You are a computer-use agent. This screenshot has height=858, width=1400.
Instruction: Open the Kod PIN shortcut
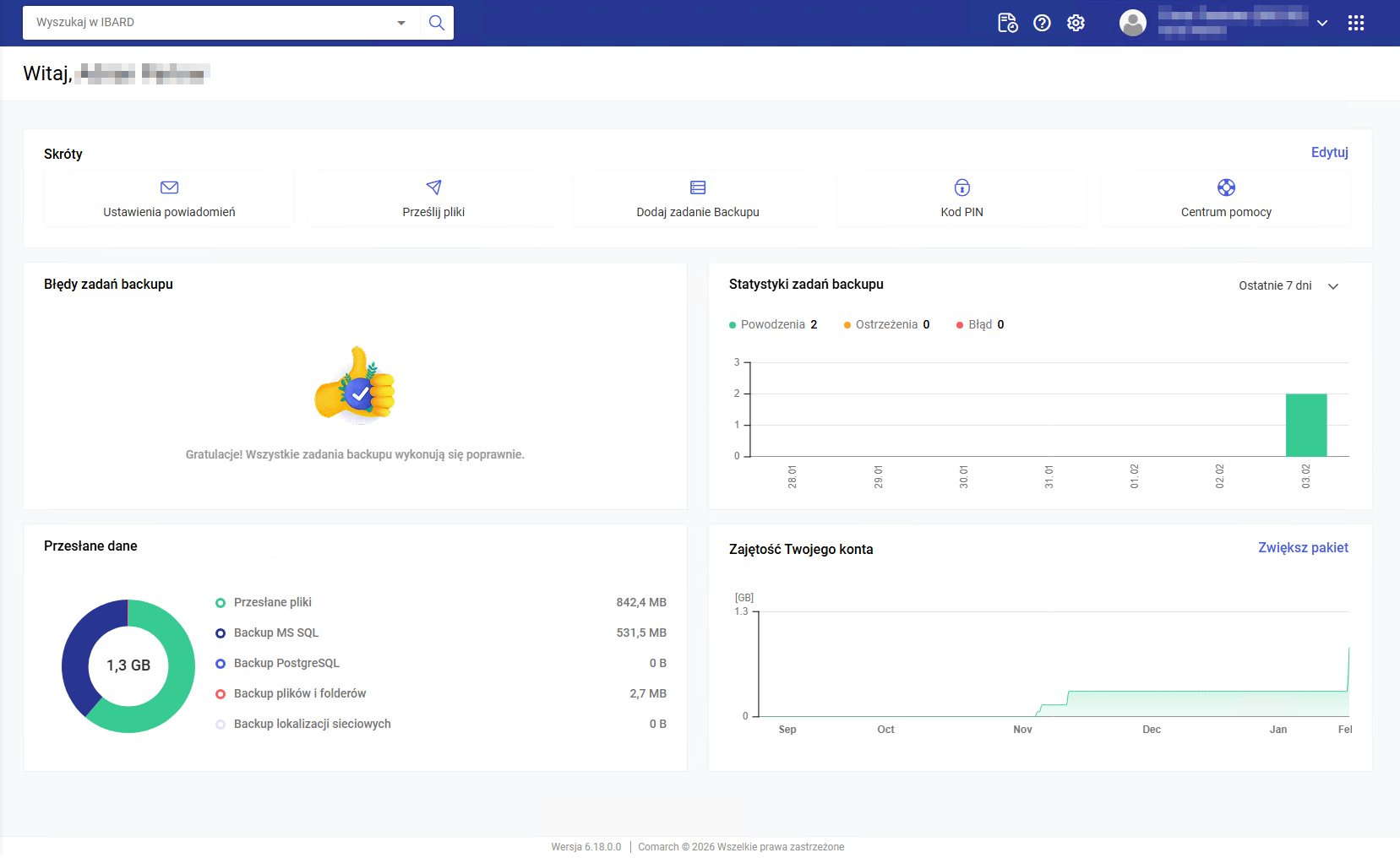[x=961, y=199]
